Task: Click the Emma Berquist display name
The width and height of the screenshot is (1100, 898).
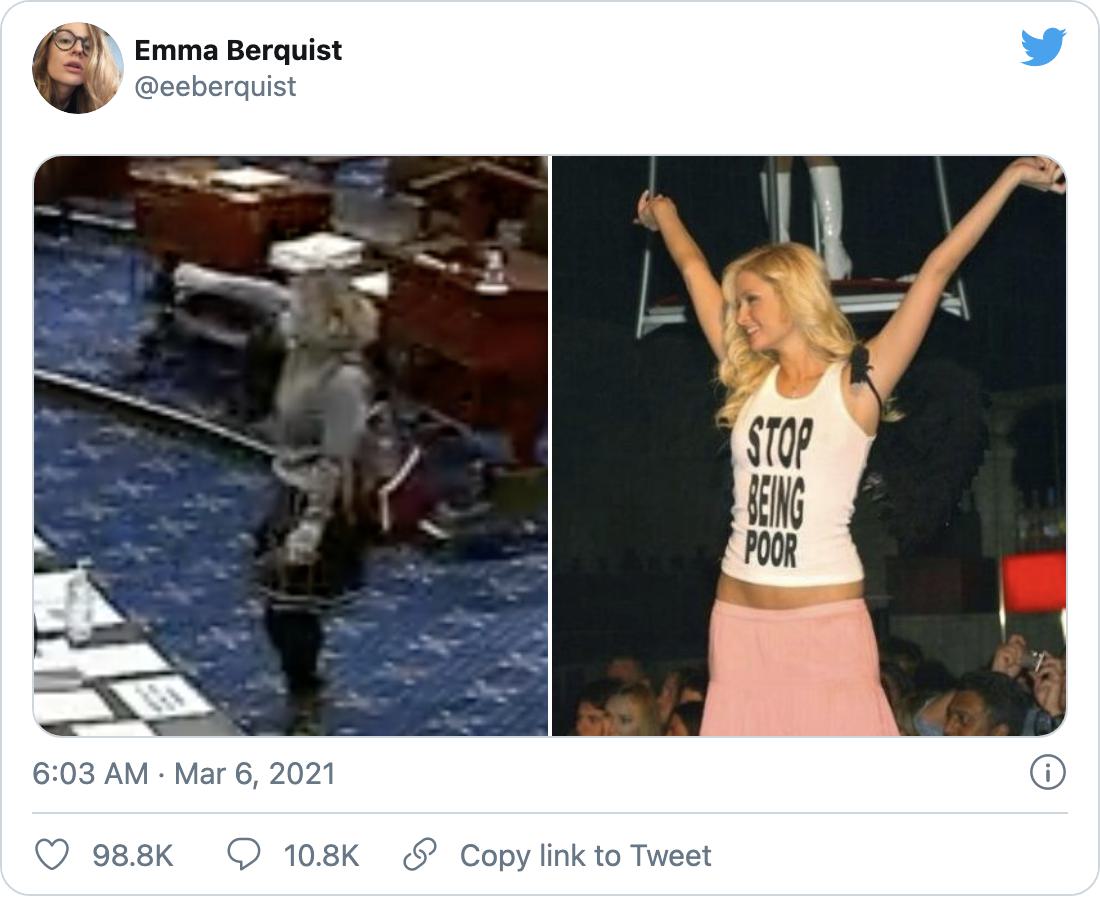Action: [x=238, y=50]
